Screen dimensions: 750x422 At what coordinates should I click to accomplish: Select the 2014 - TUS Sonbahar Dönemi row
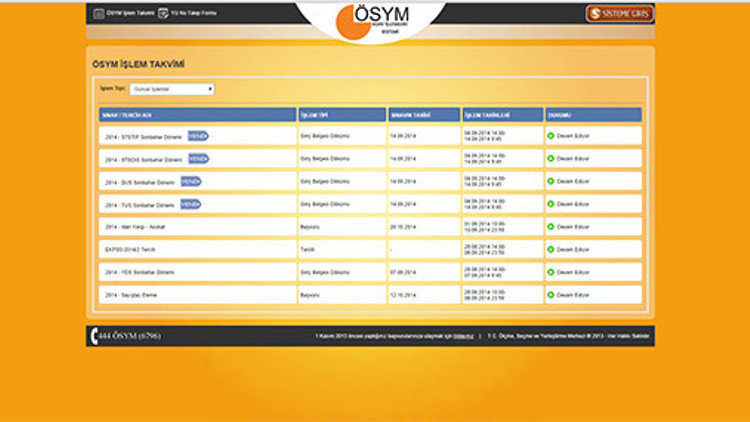pos(139,205)
